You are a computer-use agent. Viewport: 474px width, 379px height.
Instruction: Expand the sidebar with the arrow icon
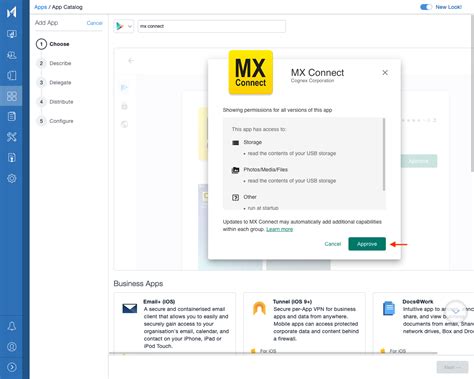(x=12, y=367)
